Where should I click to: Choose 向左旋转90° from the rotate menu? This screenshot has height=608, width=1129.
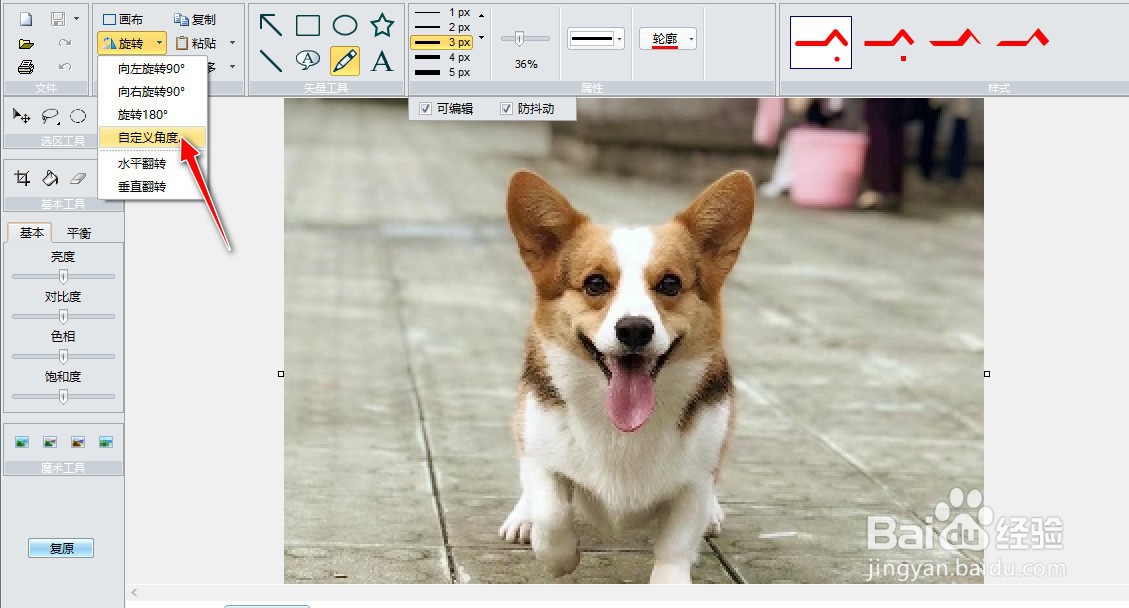tap(152, 68)
